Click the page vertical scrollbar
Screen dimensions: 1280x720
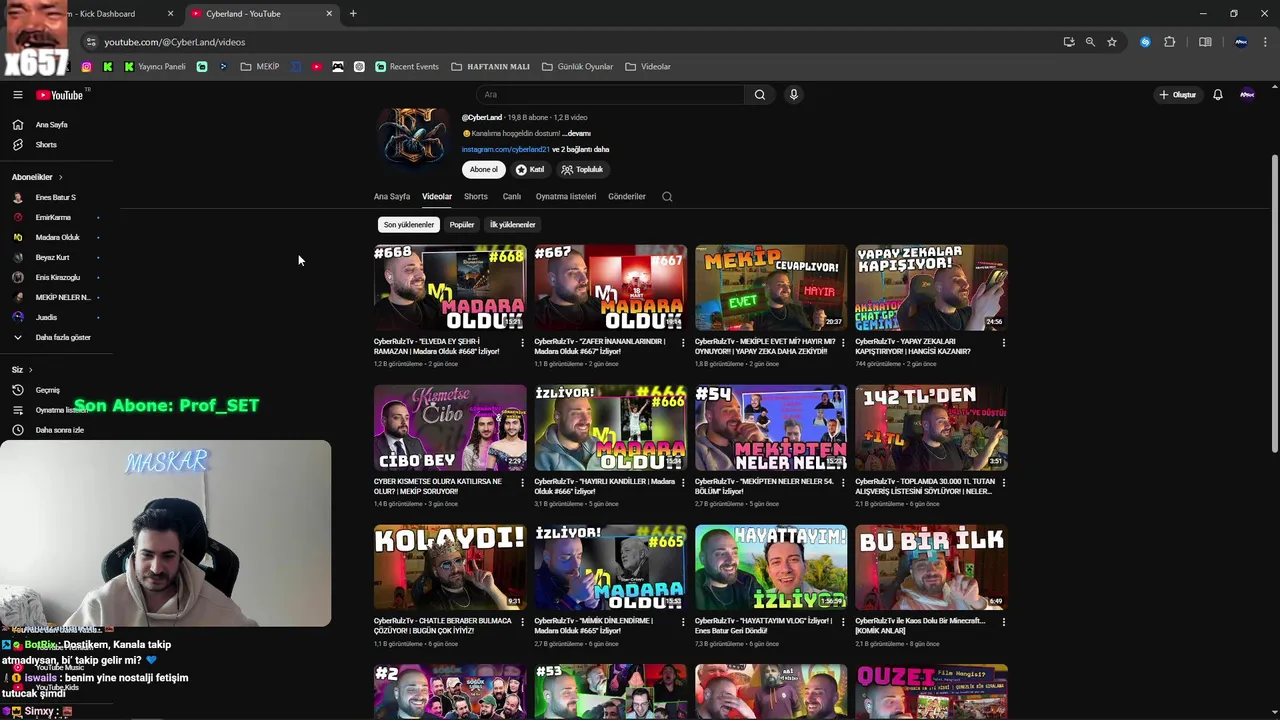1274,302
